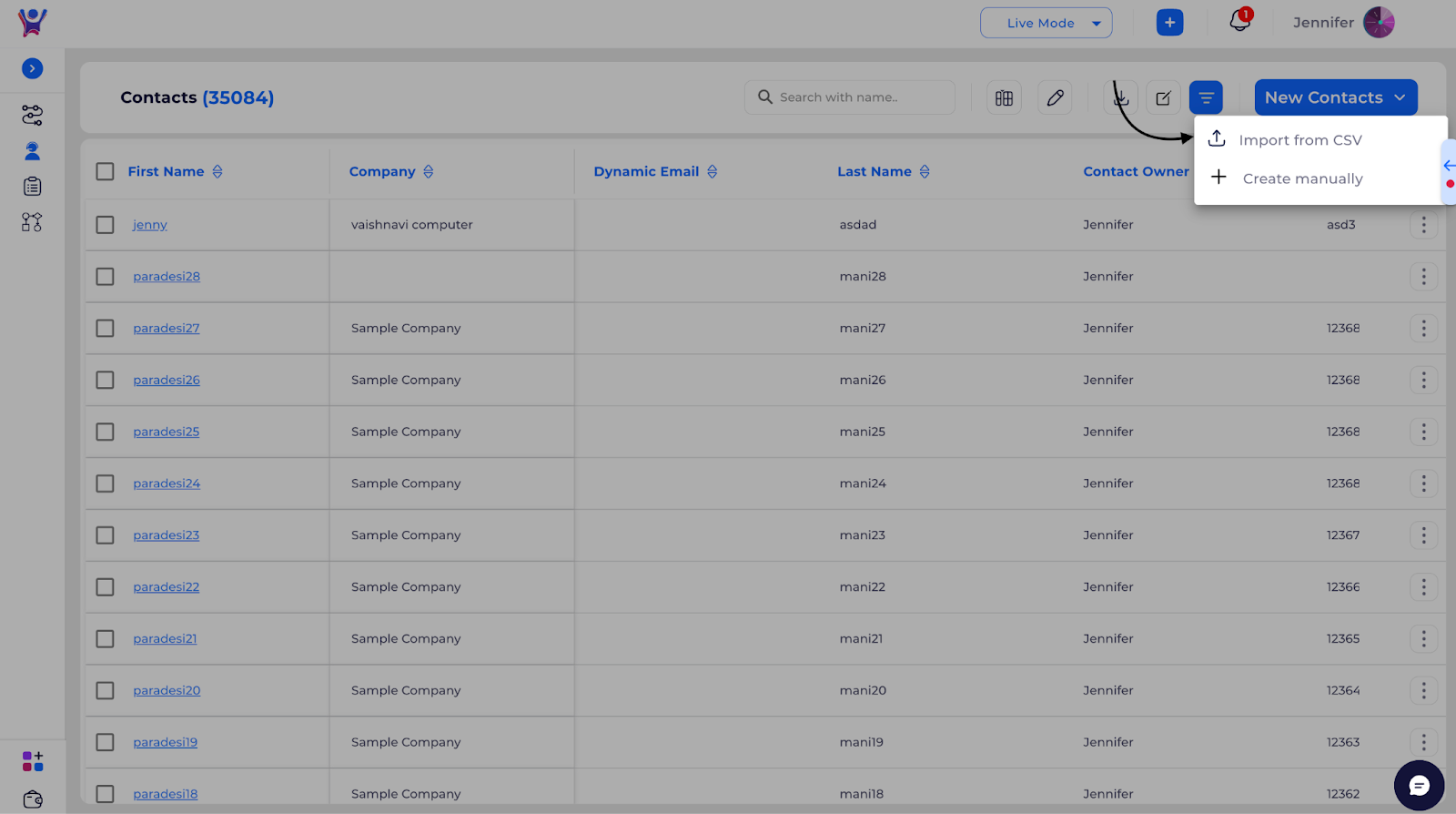
Task: Open the automation flow sidebar icon
Action: (32, 222)
